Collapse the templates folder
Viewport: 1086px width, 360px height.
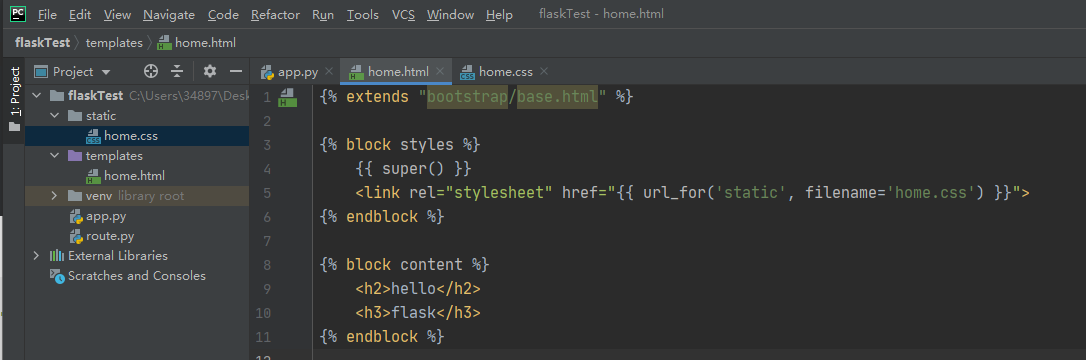(55, 156)
